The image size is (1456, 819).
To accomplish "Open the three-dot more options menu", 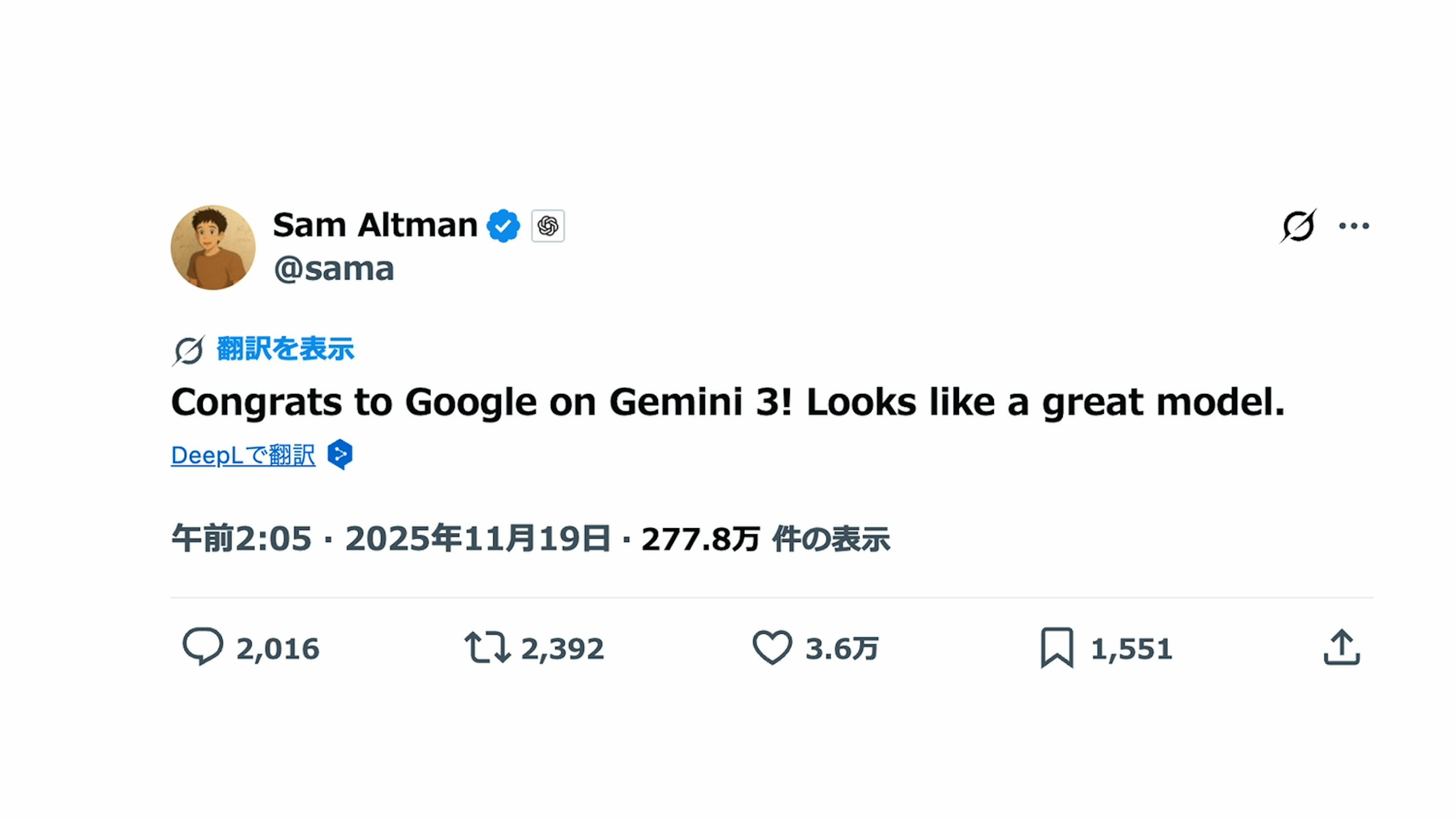I will tap(1354, 226).
